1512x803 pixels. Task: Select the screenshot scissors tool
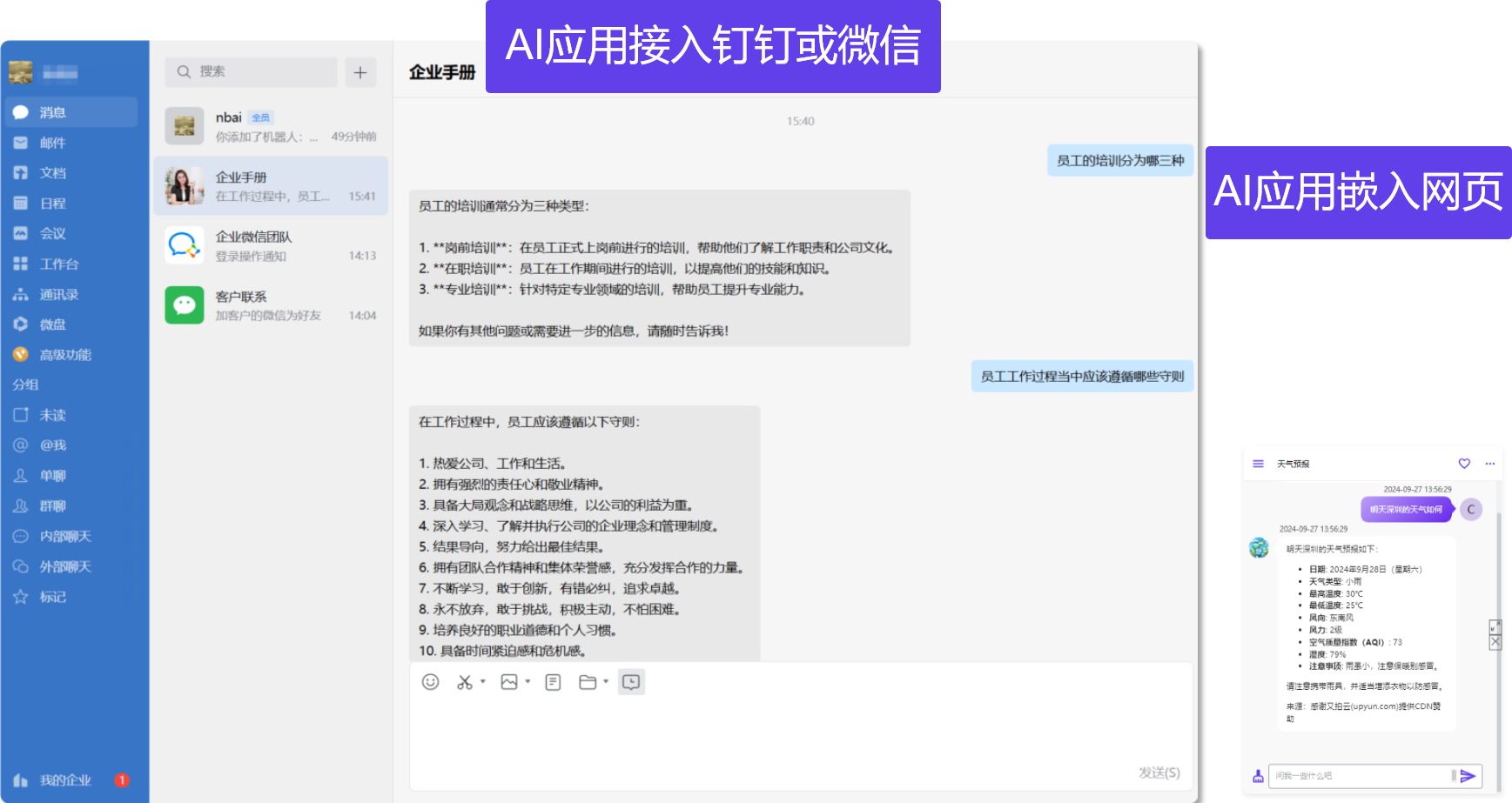pyautogui.click(x=464, y=682)
